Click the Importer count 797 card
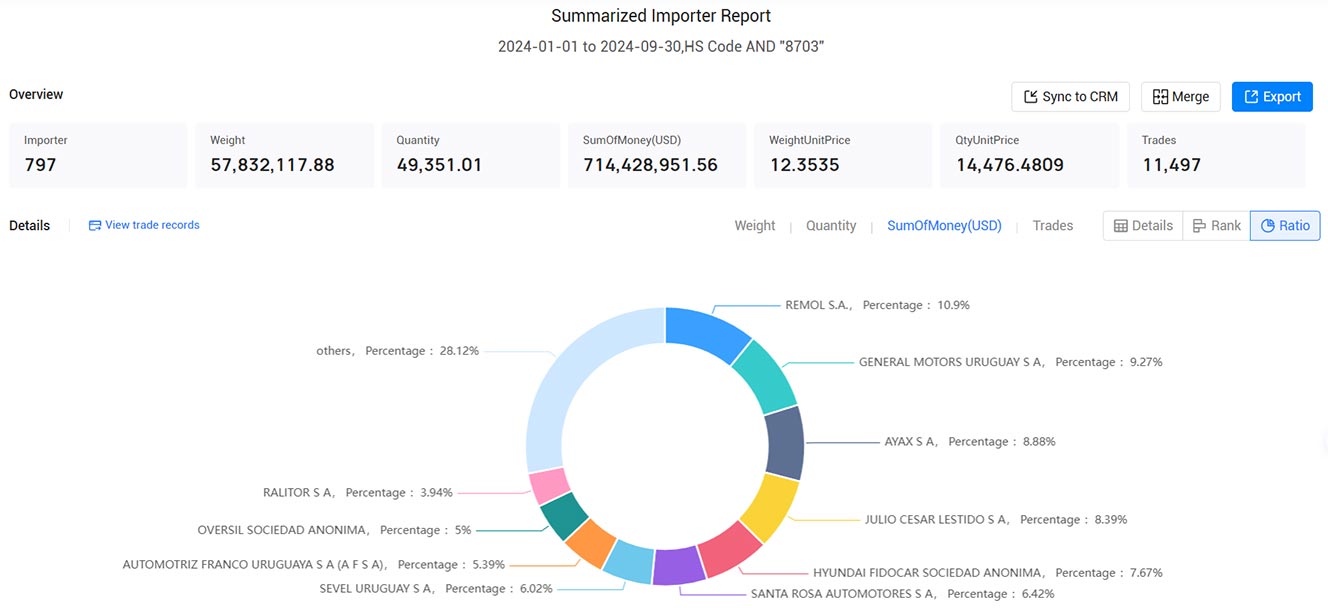This screenshot has height=612, width=1328. point(98,155)
